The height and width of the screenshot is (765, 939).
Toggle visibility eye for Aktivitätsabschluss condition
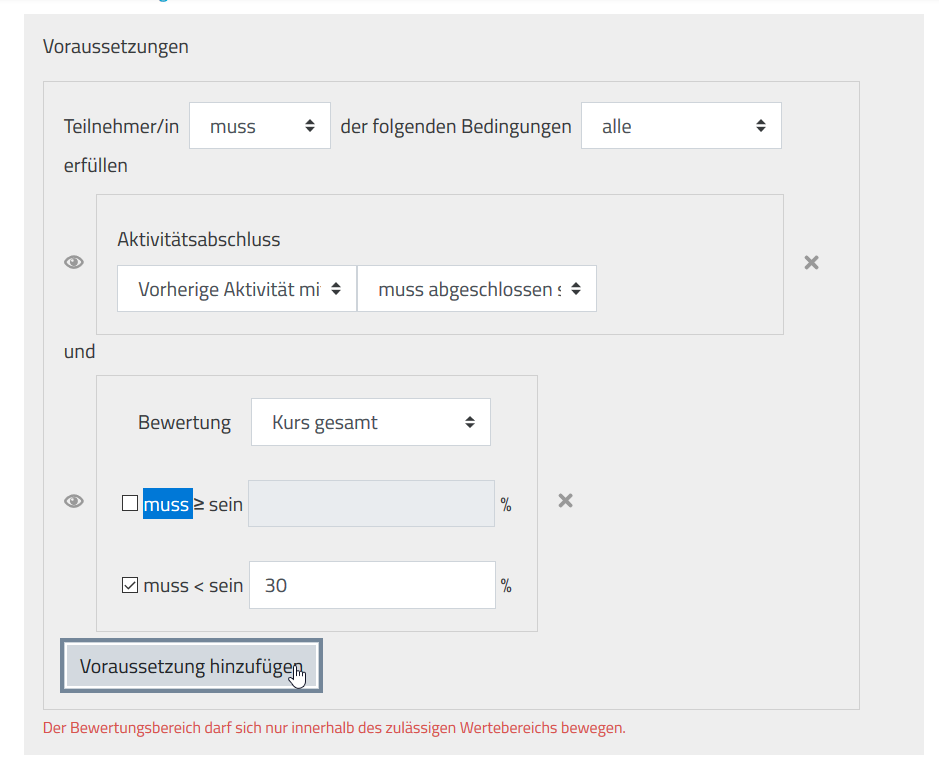(x=74, y=263)
